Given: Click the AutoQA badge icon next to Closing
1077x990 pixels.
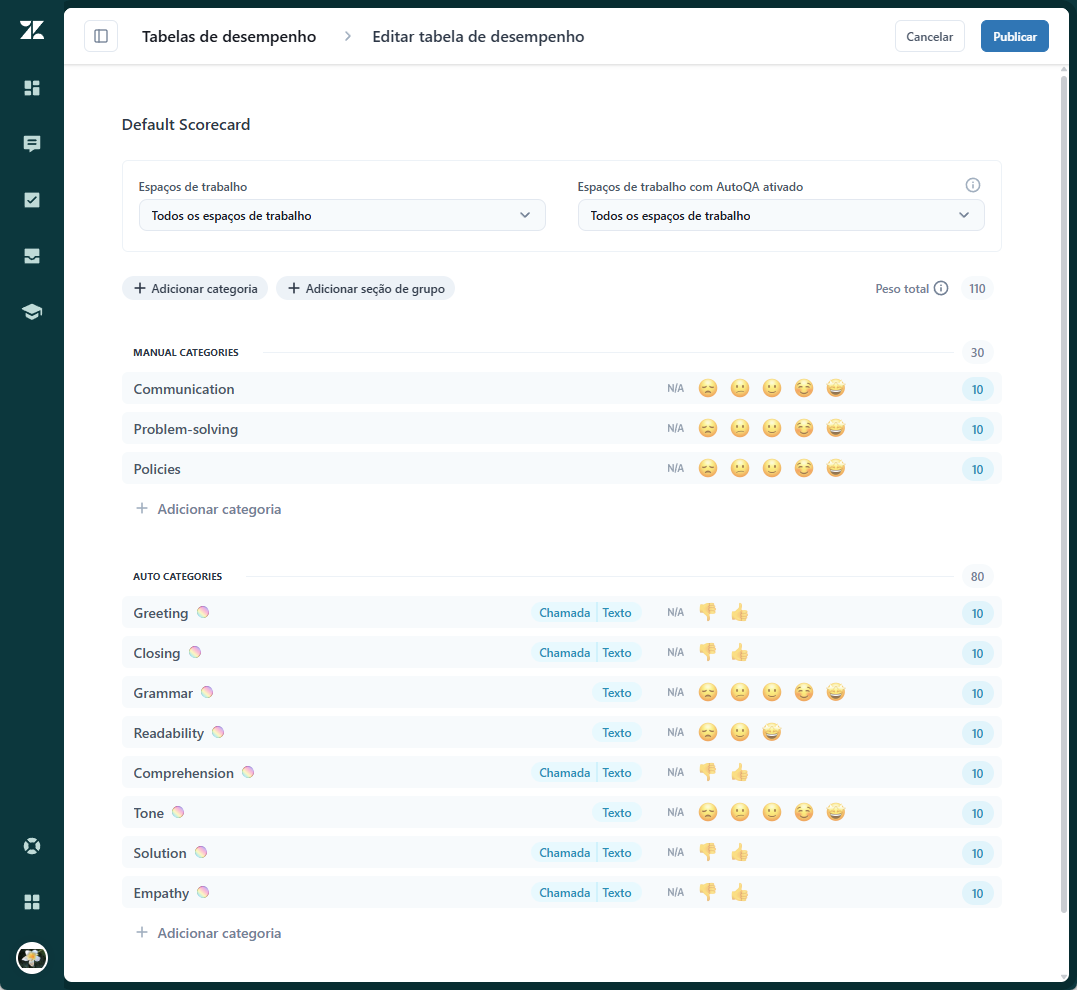Looking at the screenshot, I should pyautogui.click(x=195, y=652).
